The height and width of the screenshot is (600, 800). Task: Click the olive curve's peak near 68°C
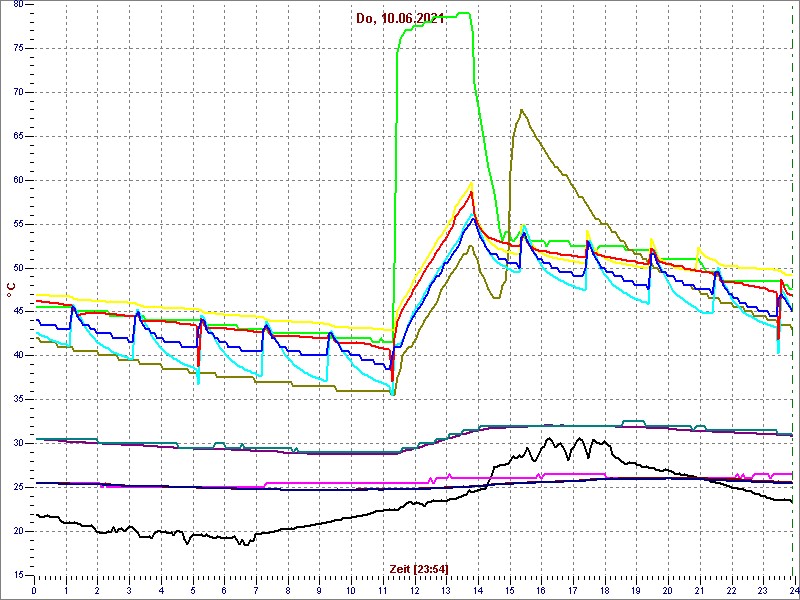click(x=521, y=110)
